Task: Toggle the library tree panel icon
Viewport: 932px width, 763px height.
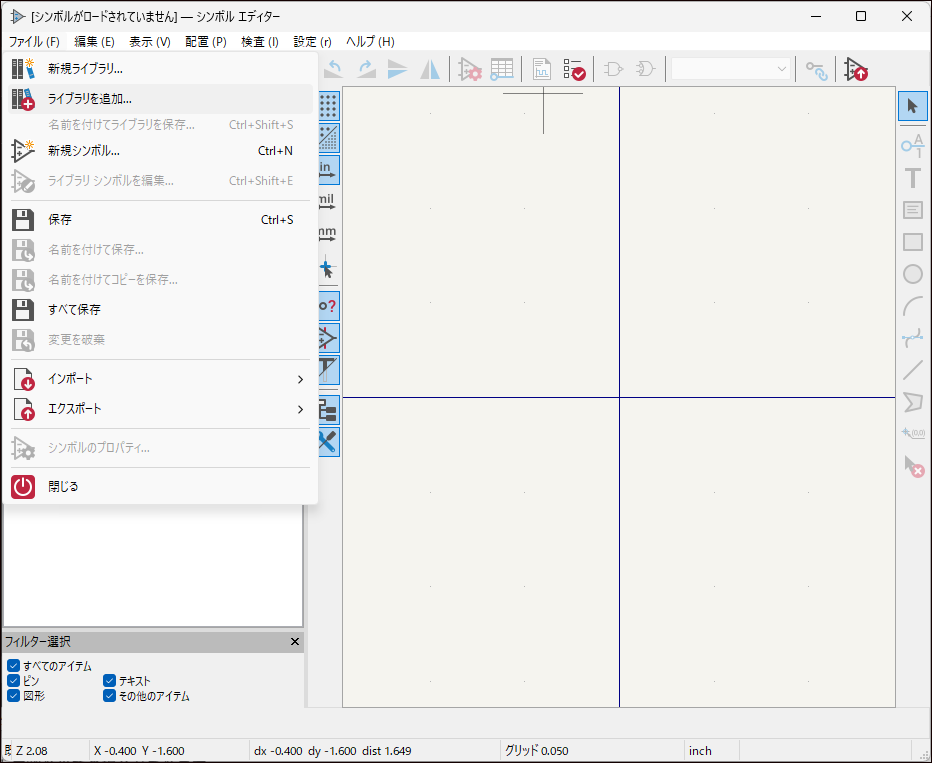Action: (x=328, y=409)
